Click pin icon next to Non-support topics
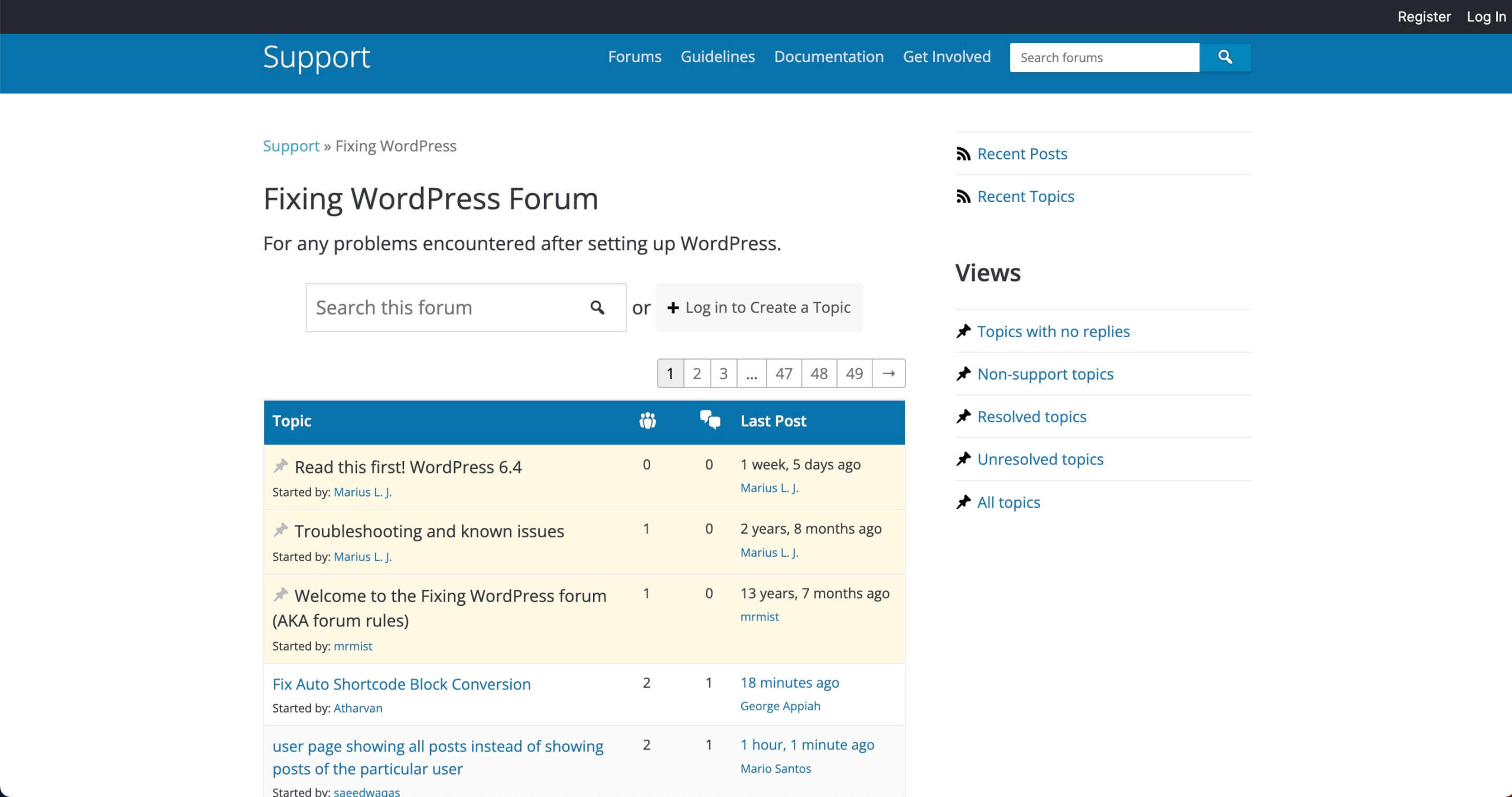The width and height of the screenshot is (1512, 797). click(963, 374)
